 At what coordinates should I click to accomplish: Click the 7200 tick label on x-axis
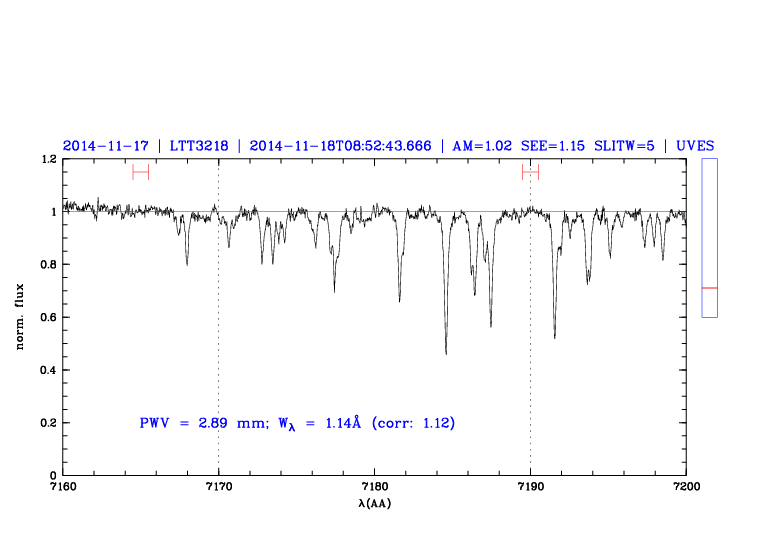pos(685,487)
